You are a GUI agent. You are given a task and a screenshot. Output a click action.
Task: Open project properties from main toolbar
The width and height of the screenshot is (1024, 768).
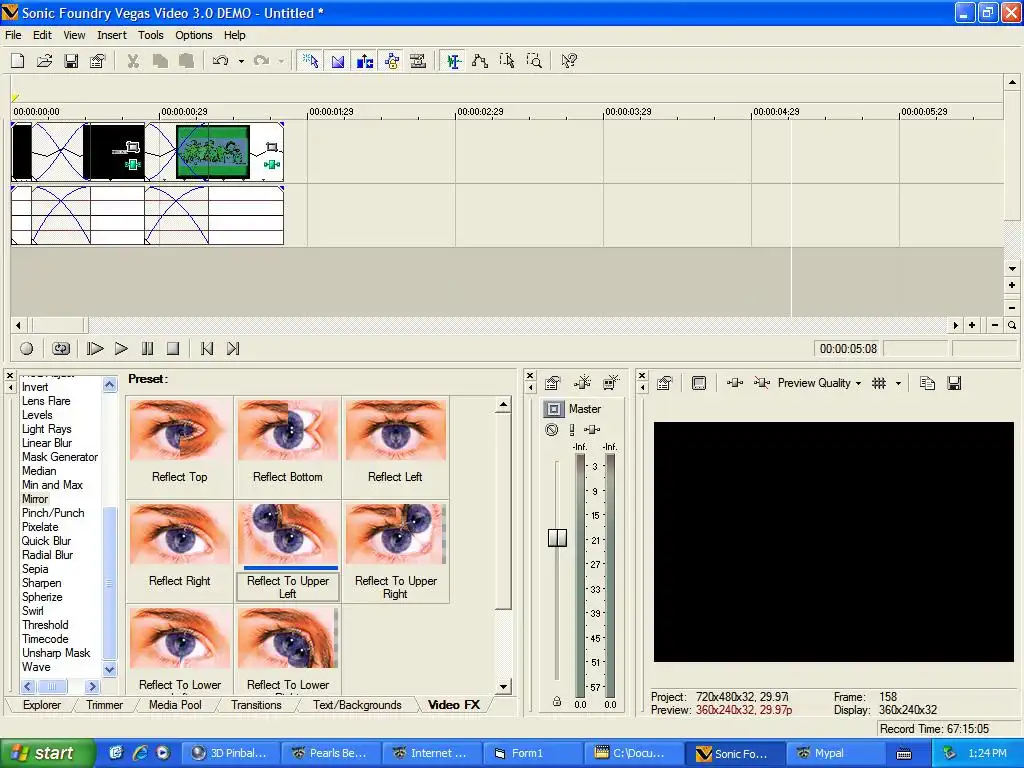[98, 61]
